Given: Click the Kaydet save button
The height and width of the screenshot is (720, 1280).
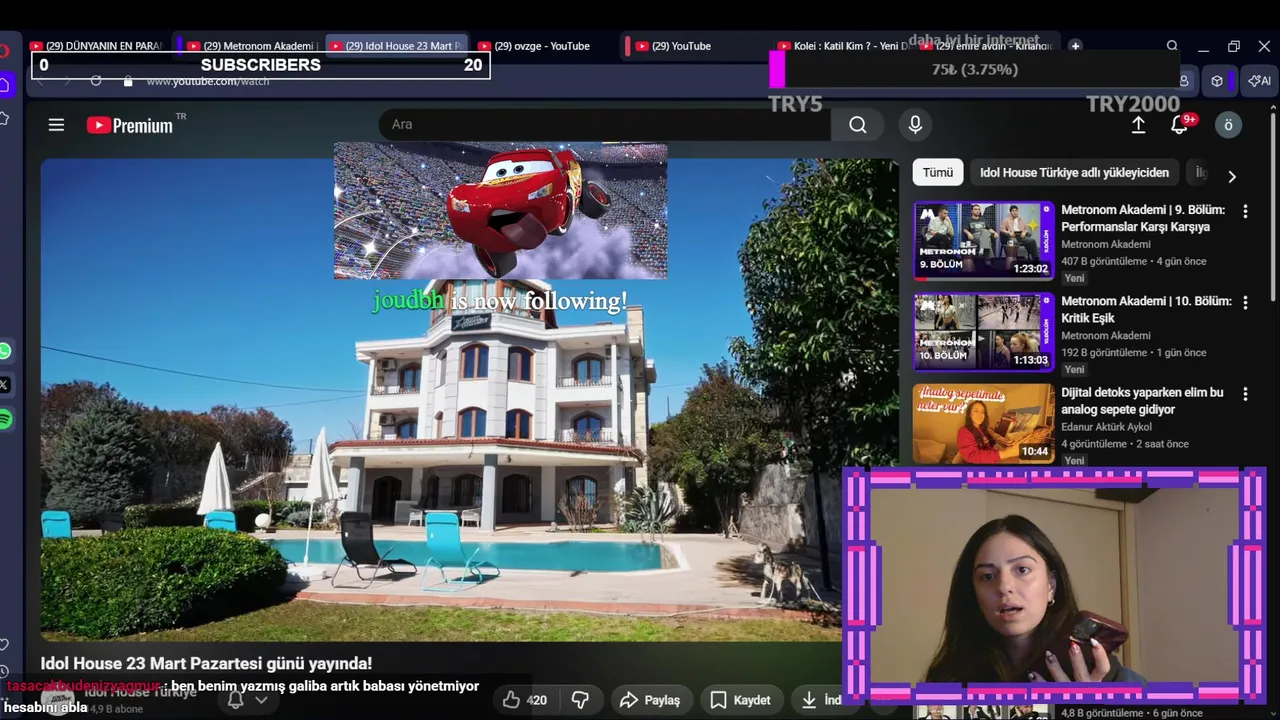Looking at the screenshot, I should [x=740, y=700].
